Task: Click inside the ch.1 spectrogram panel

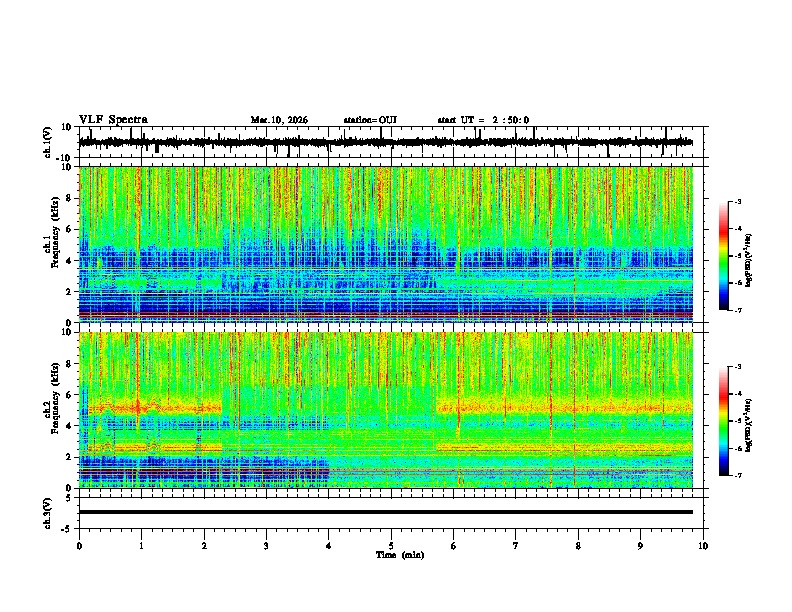Action: click(385, 244)
